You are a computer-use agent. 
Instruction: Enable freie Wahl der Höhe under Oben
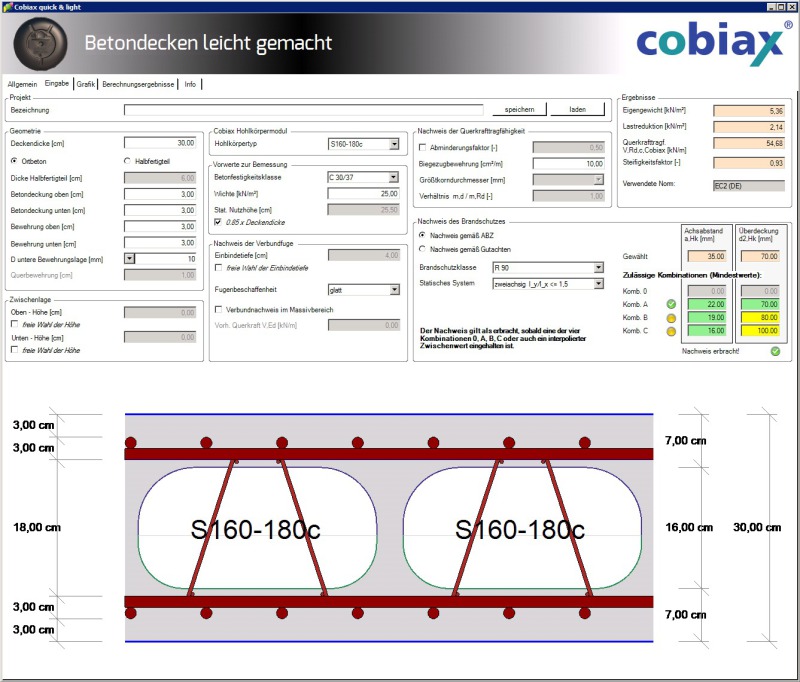[14, 324]
